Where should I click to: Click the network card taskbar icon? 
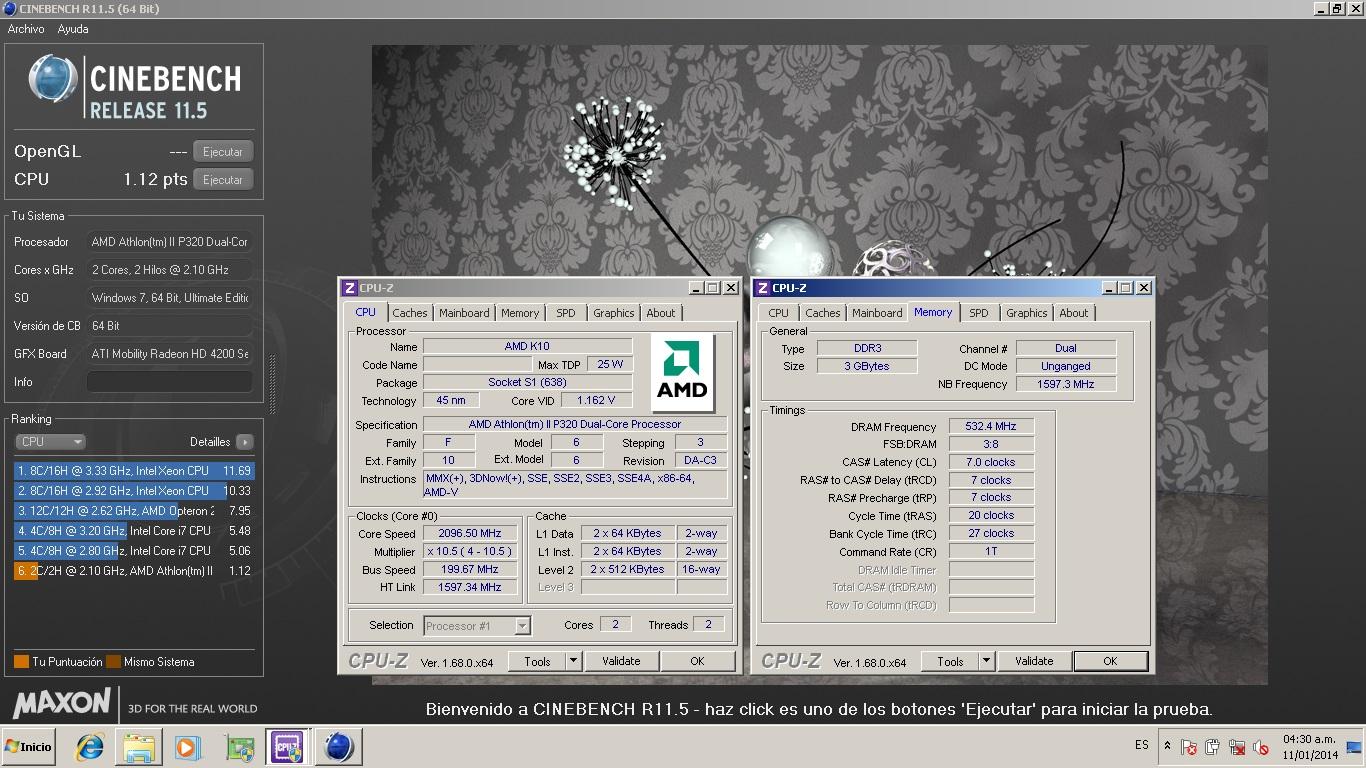coord(239,747)
